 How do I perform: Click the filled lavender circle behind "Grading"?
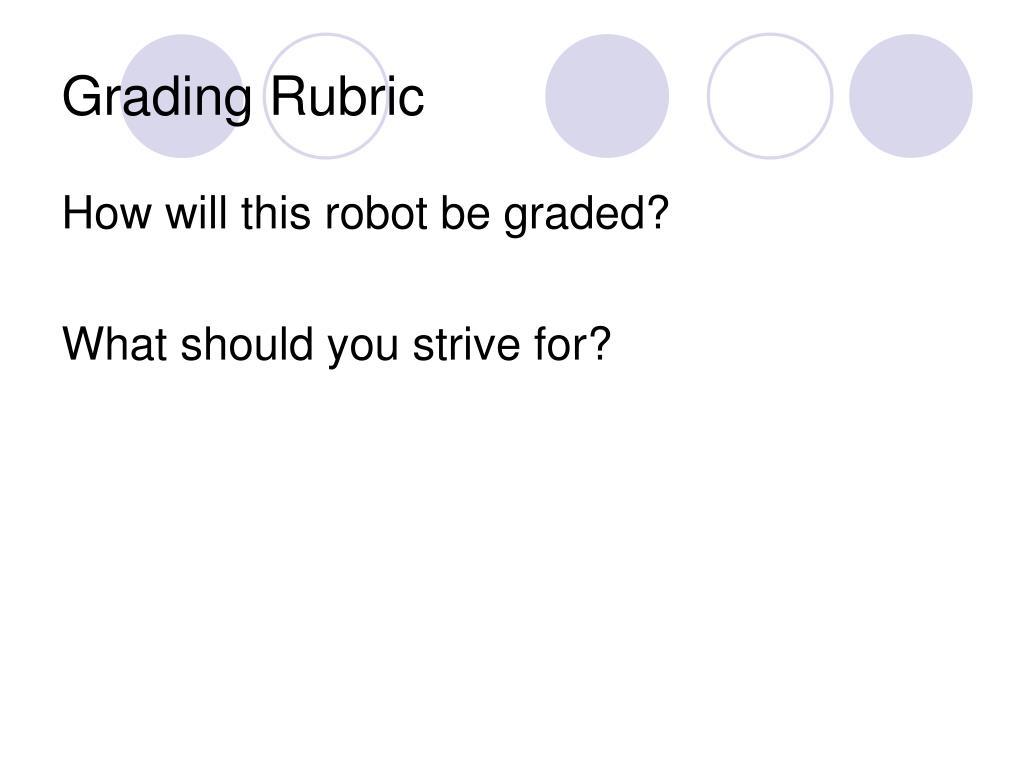(x=182, y=96)
